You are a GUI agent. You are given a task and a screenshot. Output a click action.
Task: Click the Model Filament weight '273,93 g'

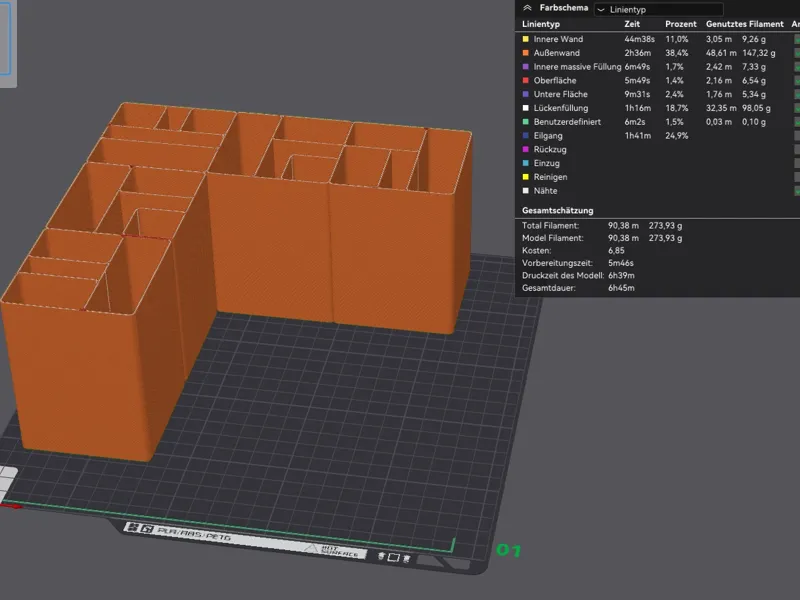pyautogui.click(x=665, y=238)
